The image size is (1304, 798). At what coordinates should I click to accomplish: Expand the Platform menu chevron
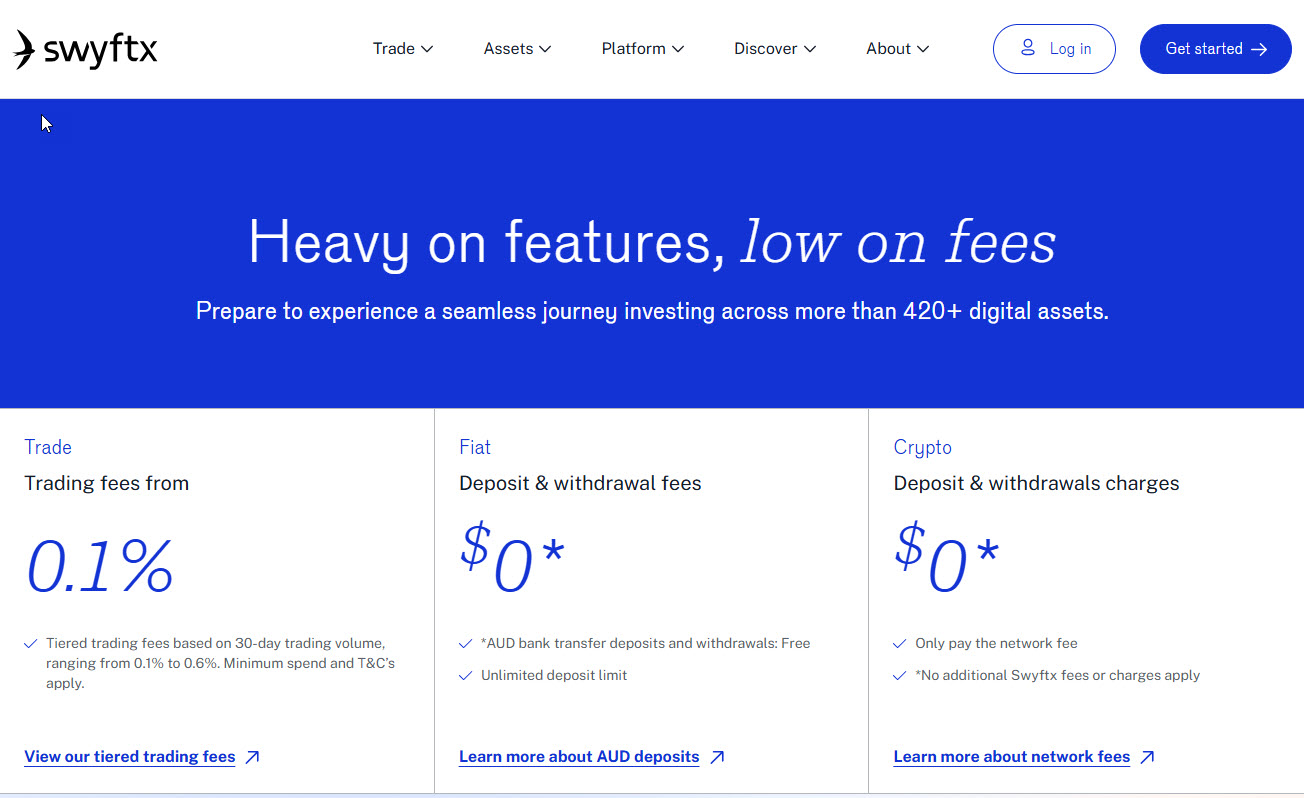pos(678,49)
